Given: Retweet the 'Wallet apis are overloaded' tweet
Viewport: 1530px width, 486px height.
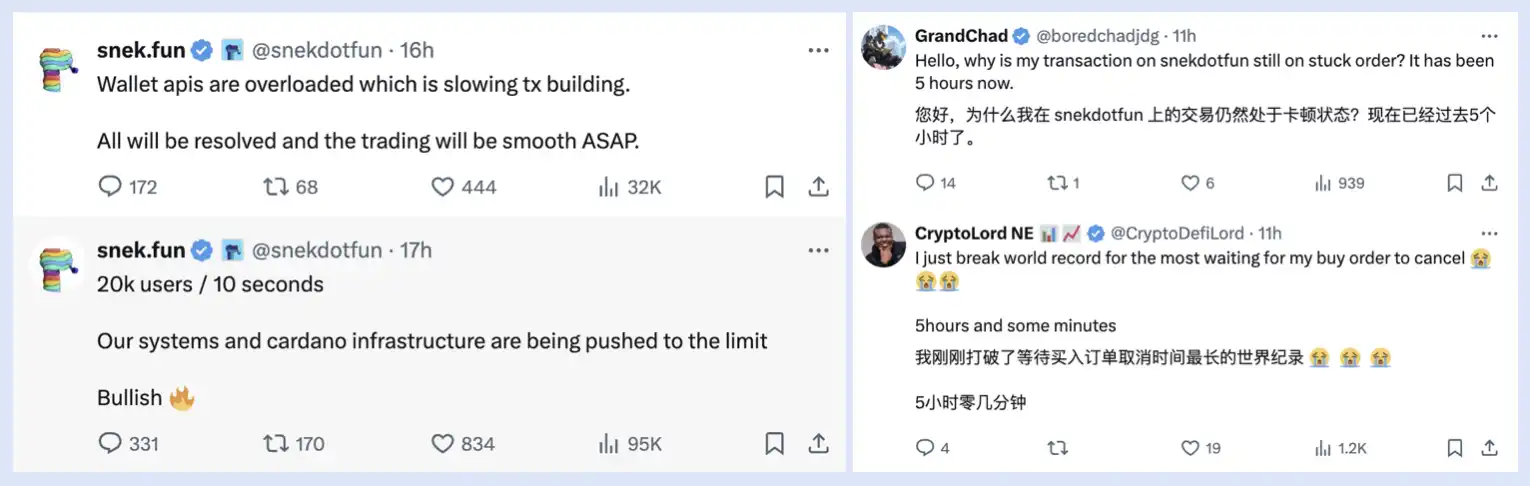Looking at the screenshot, I should coord(274,187).
